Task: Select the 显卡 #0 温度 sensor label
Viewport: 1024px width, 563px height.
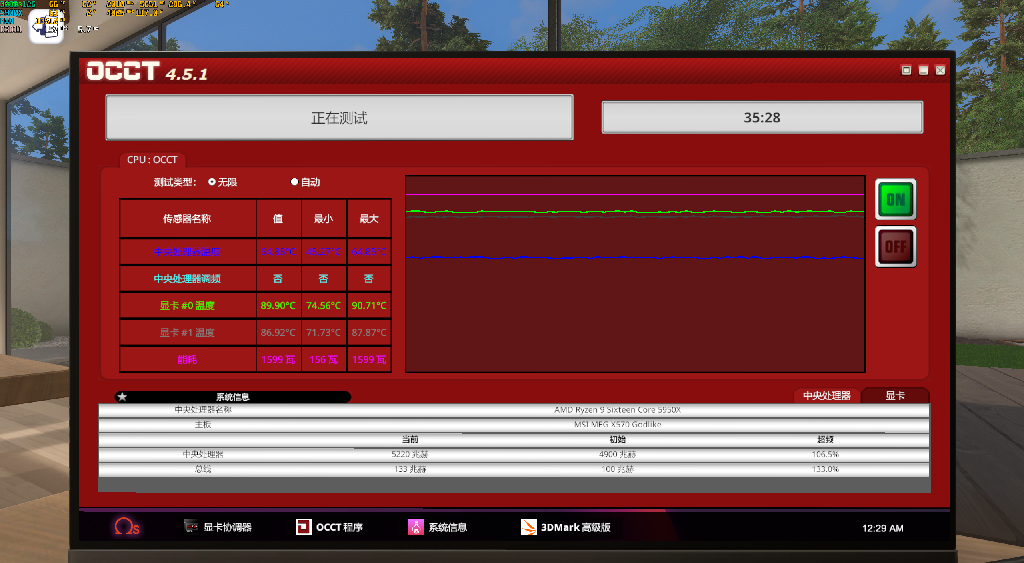Action: [187, 305]
